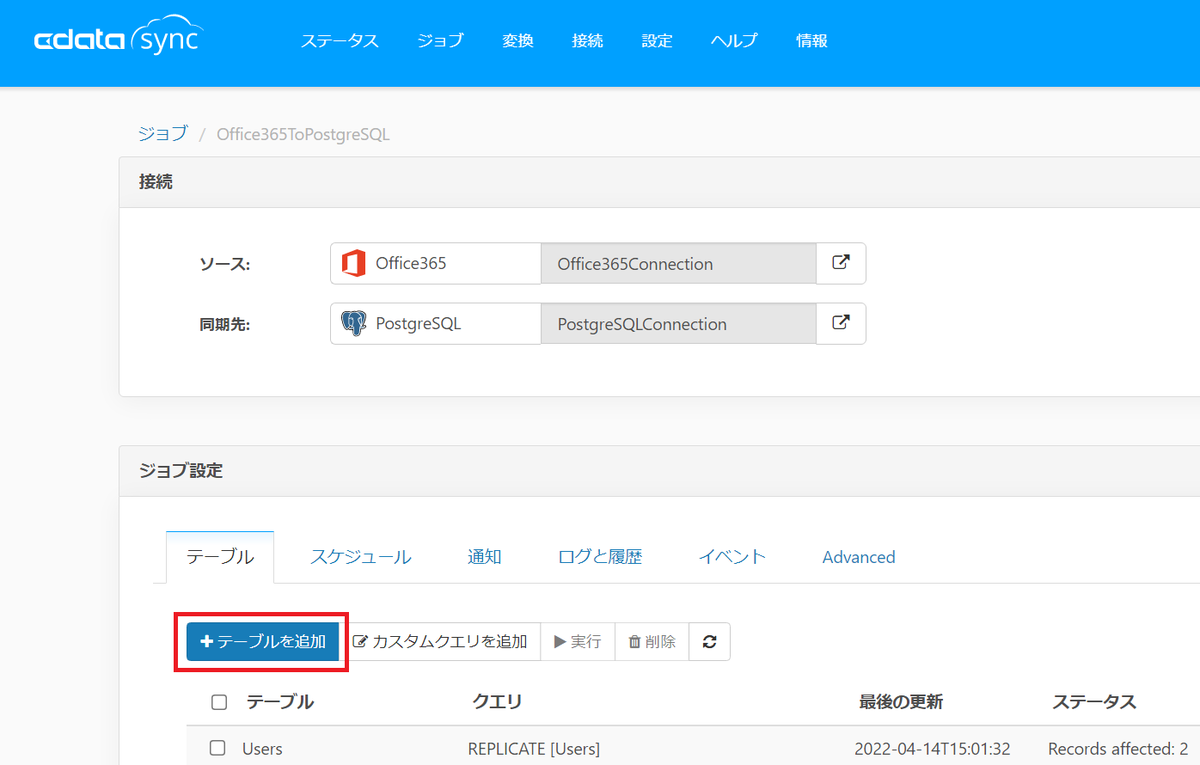Check the Users table row checkbox
Image resolution: width=1200 pixels, height=765 pixels.
tap(217, 748)
